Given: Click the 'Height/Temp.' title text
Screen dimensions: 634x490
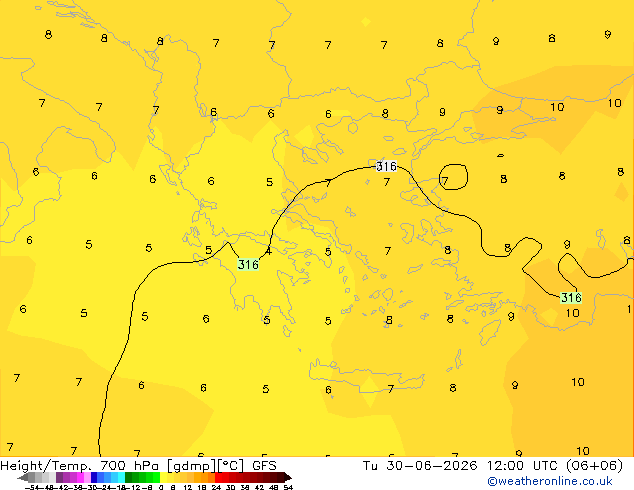Looking at the screenshot, I should coord(47,466).
